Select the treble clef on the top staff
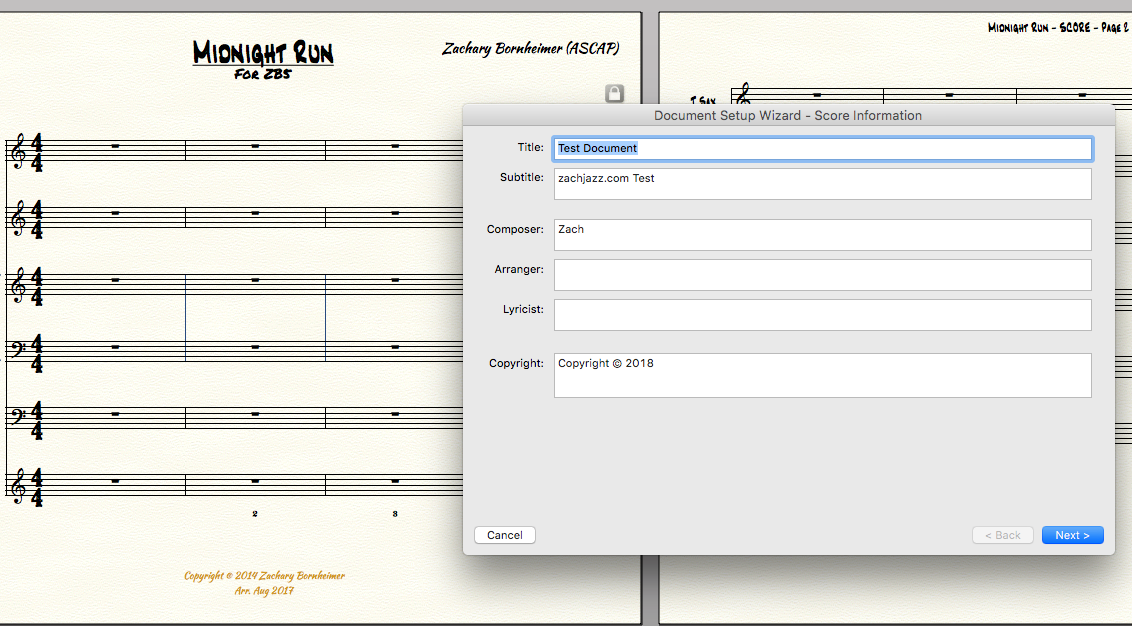Image resolution: width=1132 pixels, height=626 pixels. coord(17,151)
